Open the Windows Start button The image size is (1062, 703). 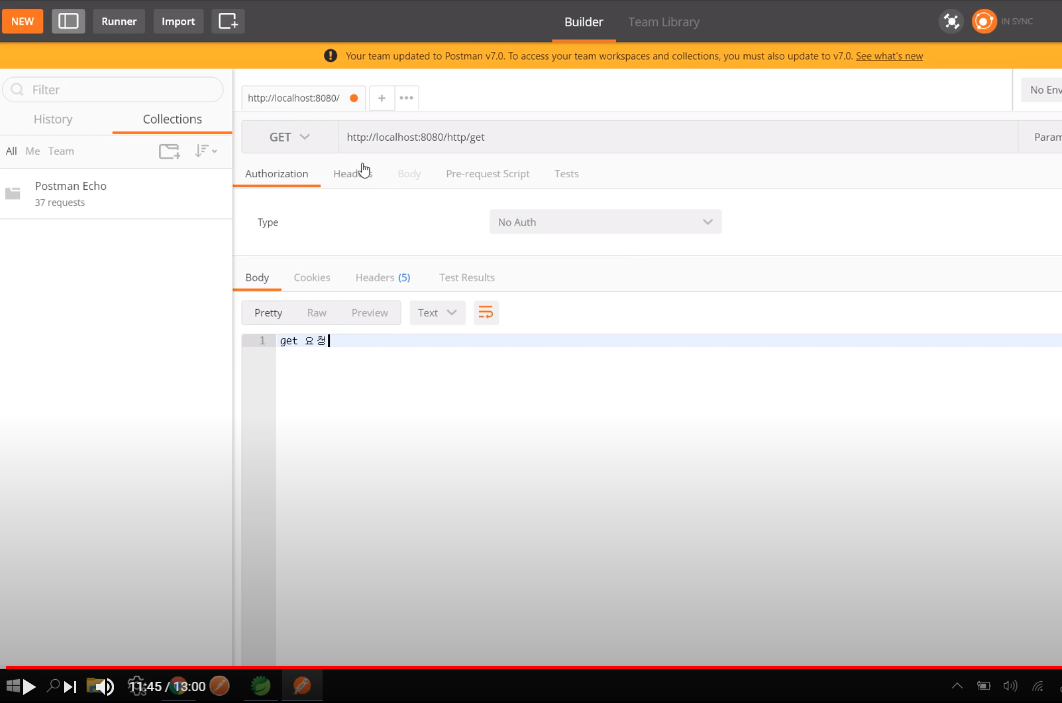pos(12,686)
